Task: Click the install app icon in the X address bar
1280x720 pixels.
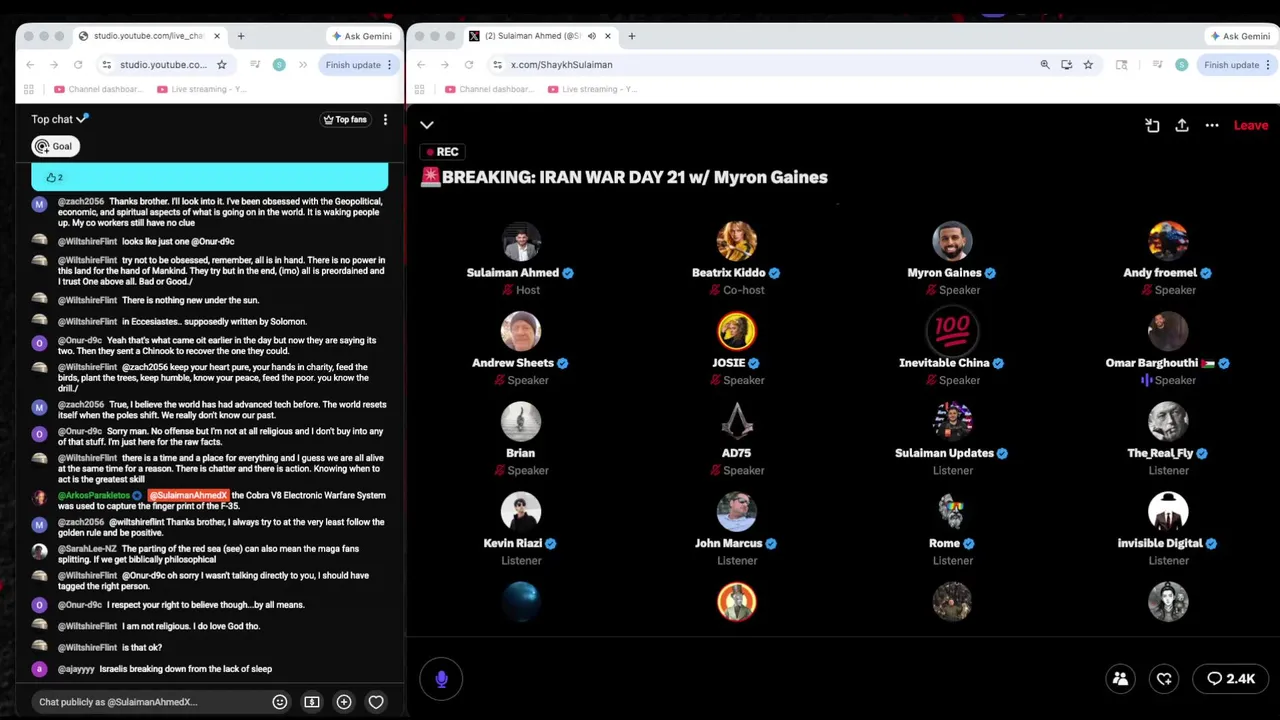Action: click(1067, 65)
